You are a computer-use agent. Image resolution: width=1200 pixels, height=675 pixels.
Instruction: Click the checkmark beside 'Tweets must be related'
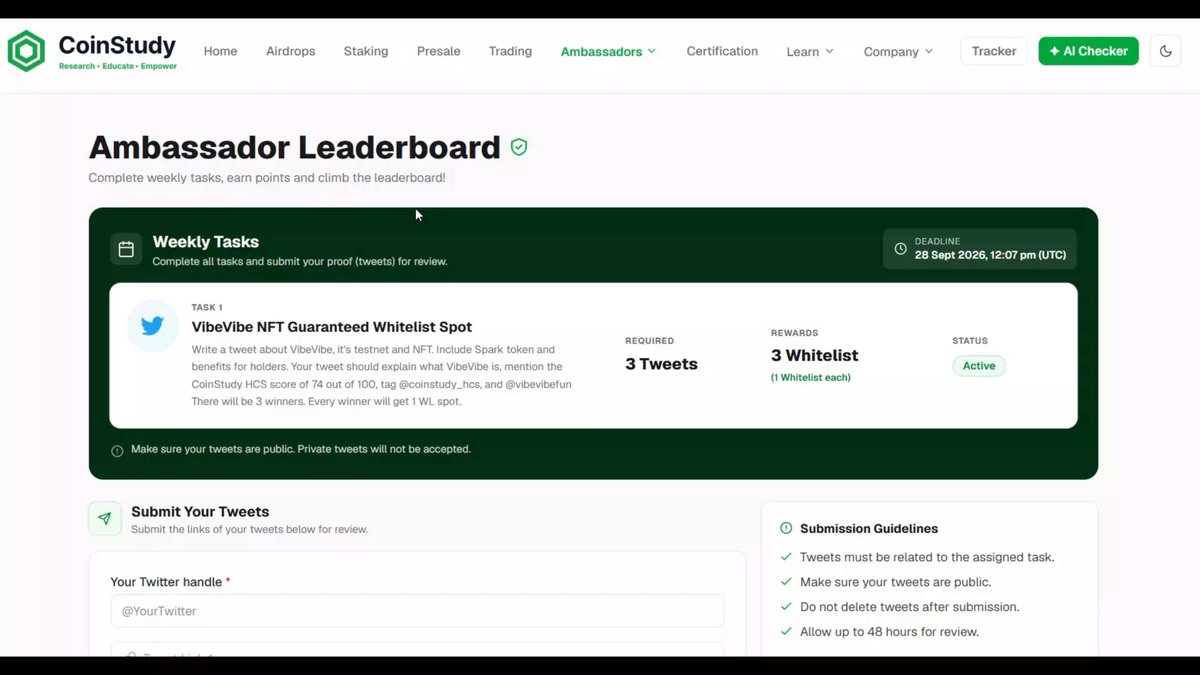[786, 557]
